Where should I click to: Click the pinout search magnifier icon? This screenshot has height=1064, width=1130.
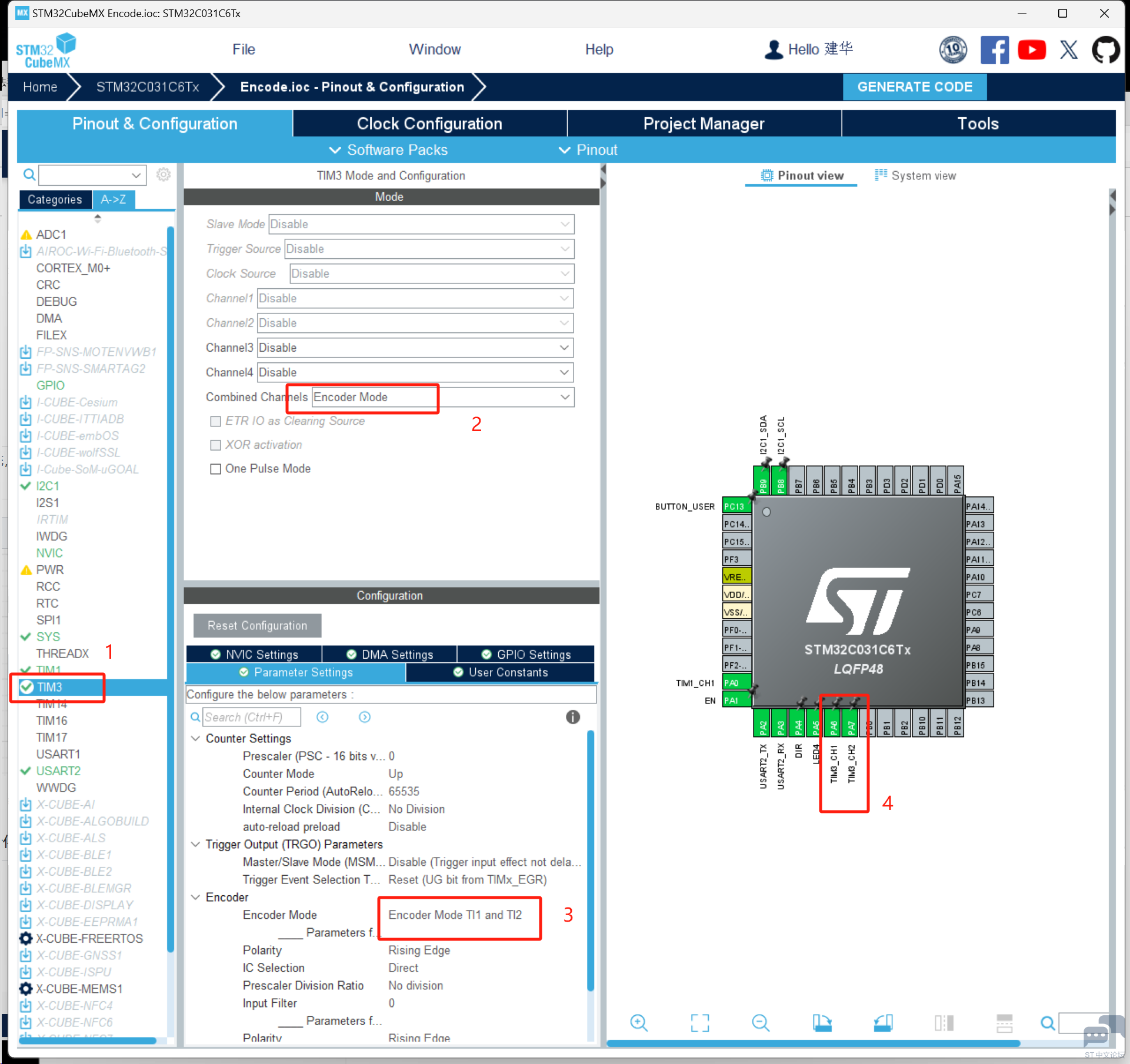[1047, 1023]
